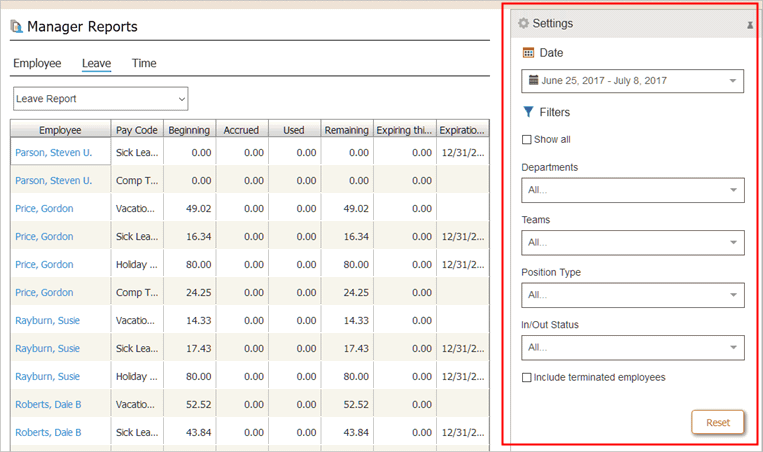Open the Leave Report selector

(100, 99)
